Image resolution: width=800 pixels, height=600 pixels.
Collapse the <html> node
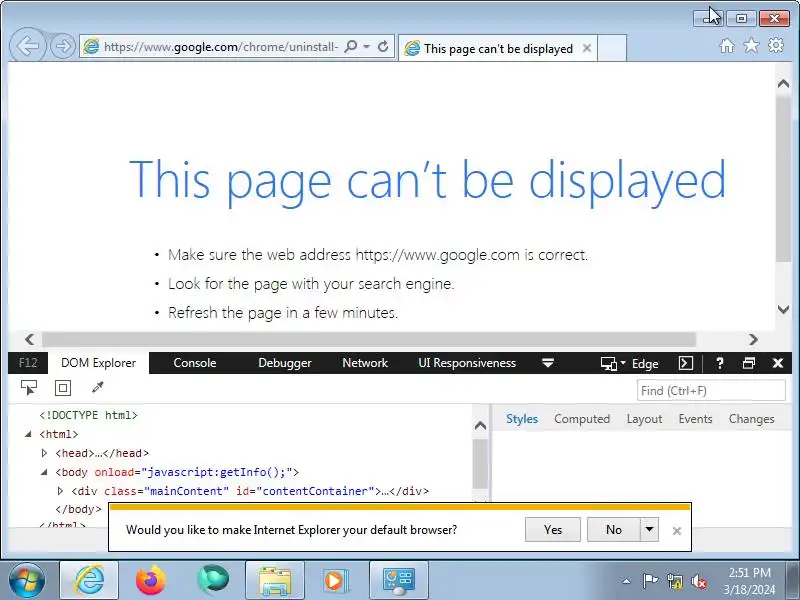28,434
